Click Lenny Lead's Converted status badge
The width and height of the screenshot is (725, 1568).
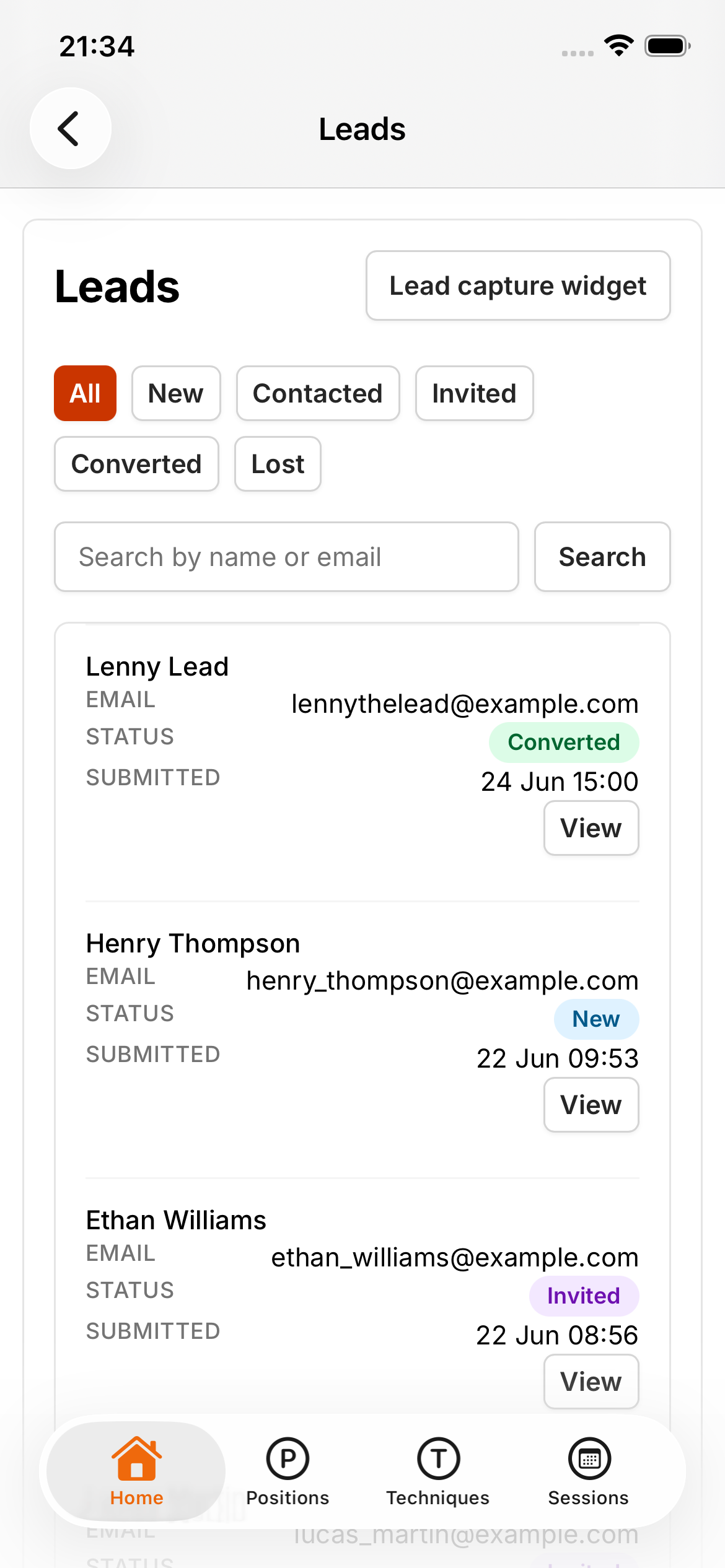point(564,742)
